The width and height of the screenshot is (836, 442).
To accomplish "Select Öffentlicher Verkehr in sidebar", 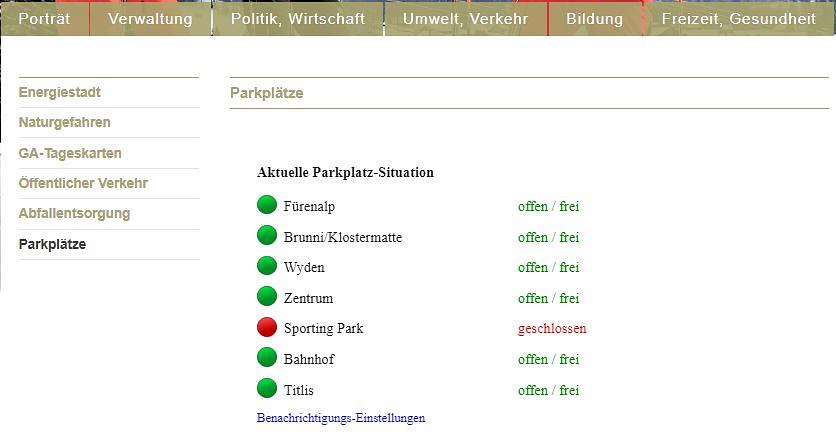I will point(83,183).
